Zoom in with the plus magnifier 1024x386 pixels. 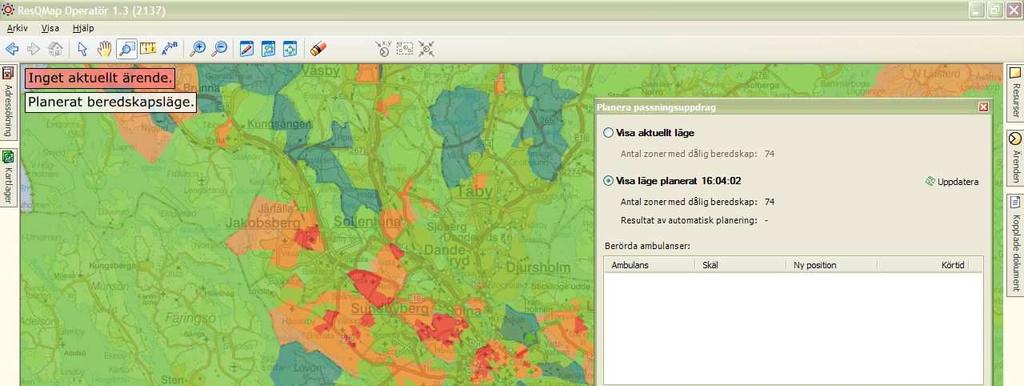point(197,48)
